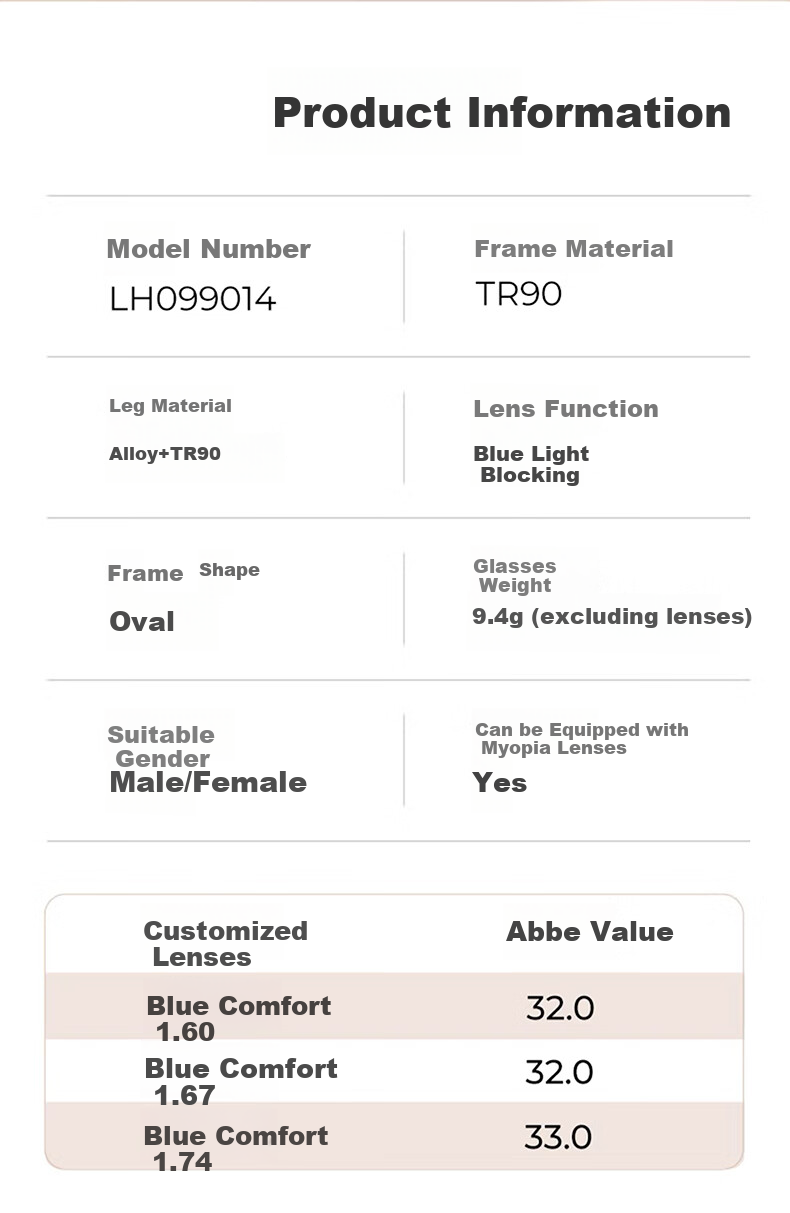Click the Customized Lenses column header
The width and height of the screenshot is (790, 1213).
[226, 944]
